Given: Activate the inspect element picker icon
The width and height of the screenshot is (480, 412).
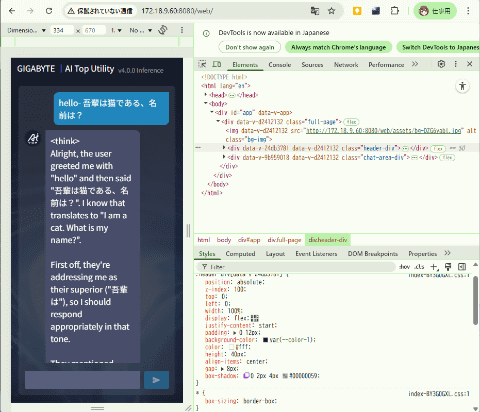Looking at the screenshot, I should [202, 64].
